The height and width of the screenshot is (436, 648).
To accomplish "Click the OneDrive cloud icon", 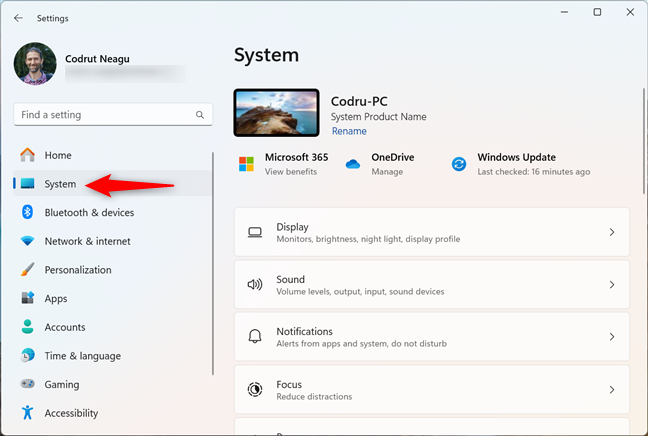I will [353, 164].
